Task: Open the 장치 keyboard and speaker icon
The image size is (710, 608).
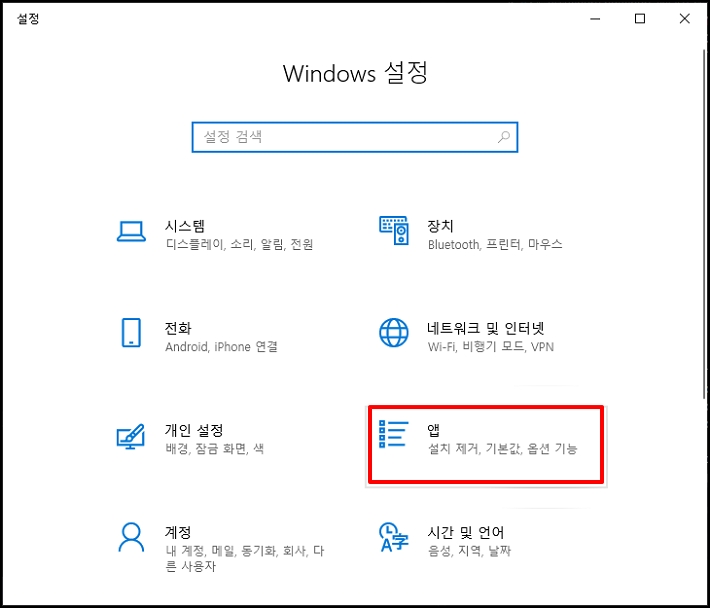Action: pyautogui.click(x=394, y=230)
